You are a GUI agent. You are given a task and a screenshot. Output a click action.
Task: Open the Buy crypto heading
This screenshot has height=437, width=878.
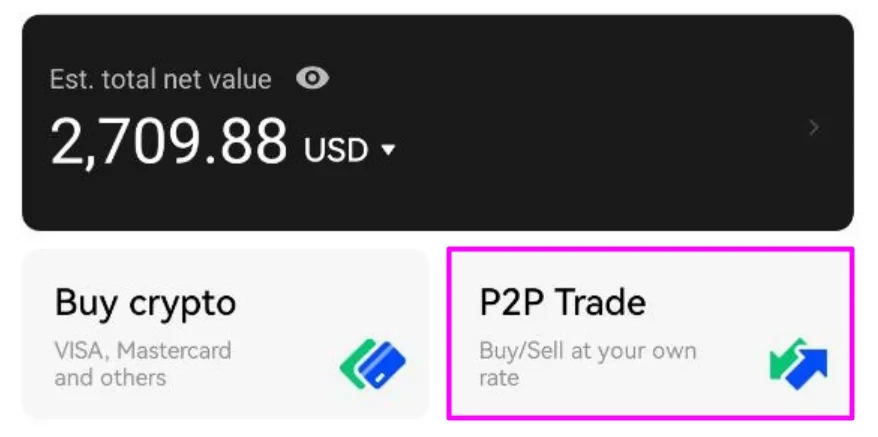(x=146, y=303)
